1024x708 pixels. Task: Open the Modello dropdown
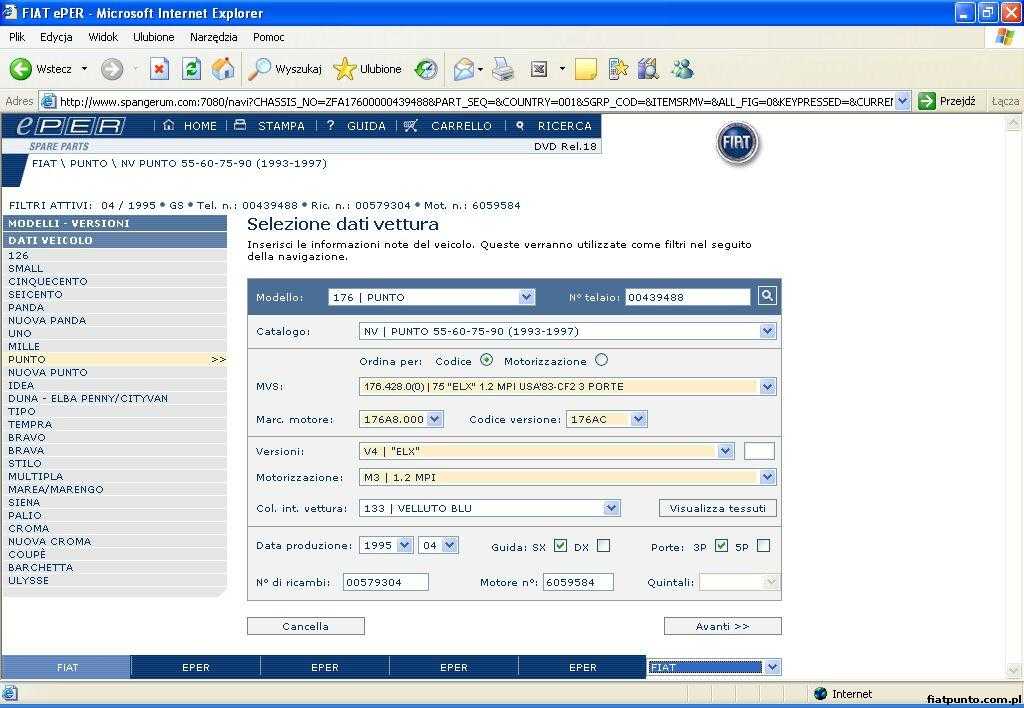(x=526, y=297)
